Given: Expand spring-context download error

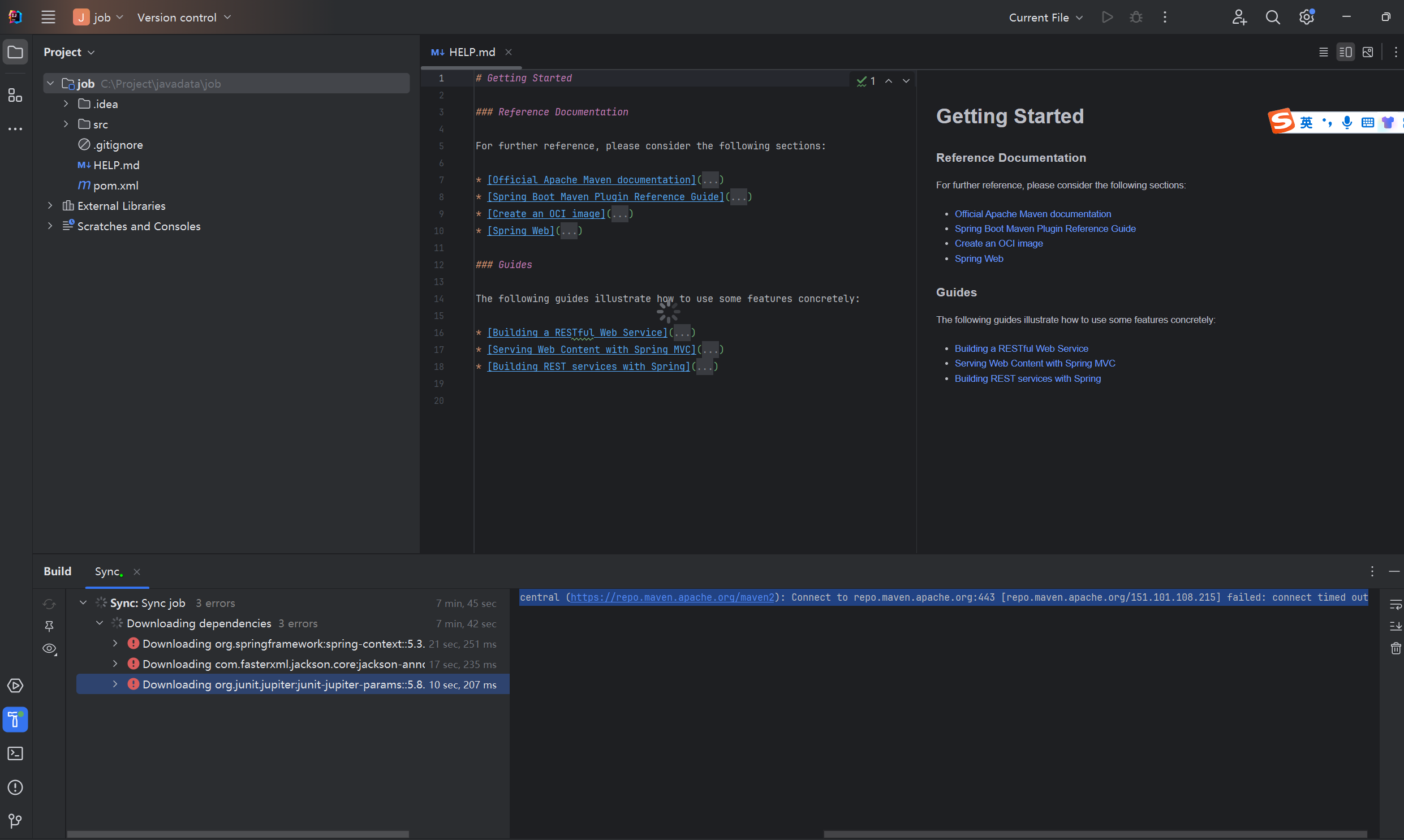Looking at the screenshot, I should point(115,644).
